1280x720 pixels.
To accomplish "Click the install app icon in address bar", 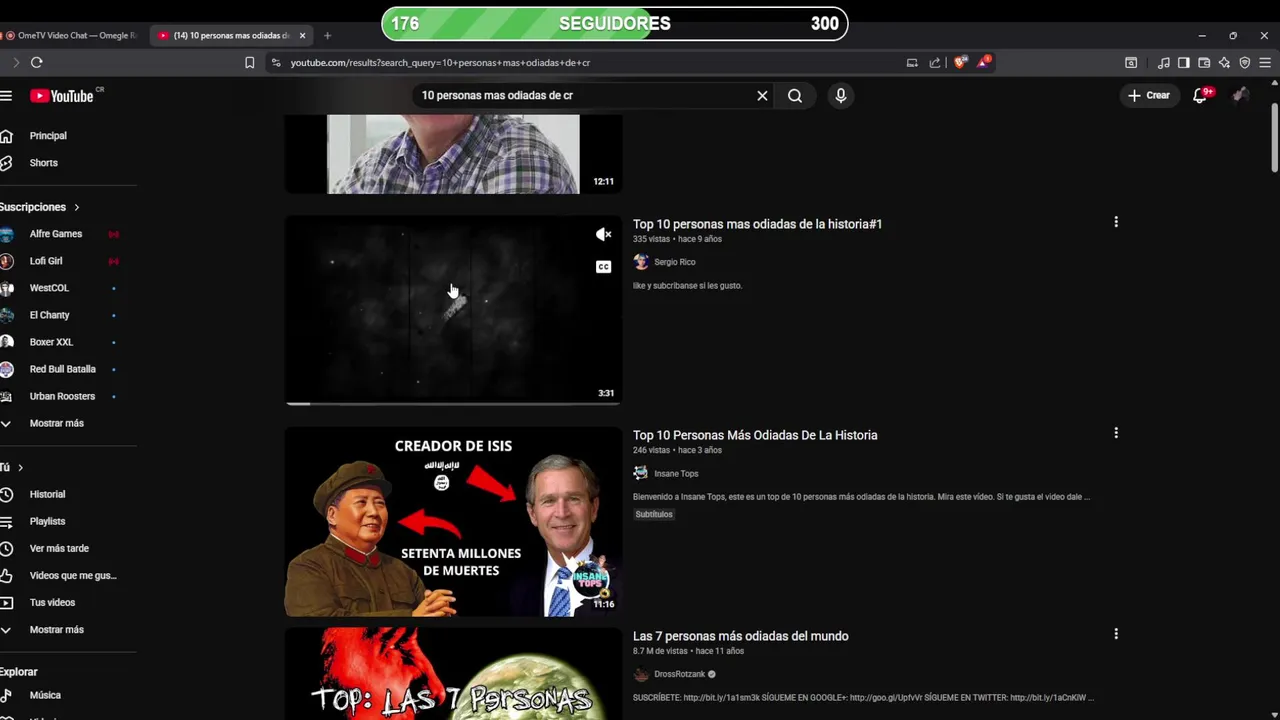I will 912,62.
